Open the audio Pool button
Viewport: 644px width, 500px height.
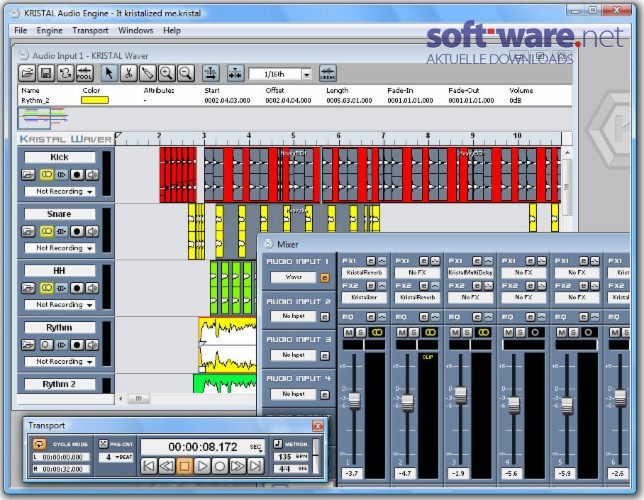85,74
